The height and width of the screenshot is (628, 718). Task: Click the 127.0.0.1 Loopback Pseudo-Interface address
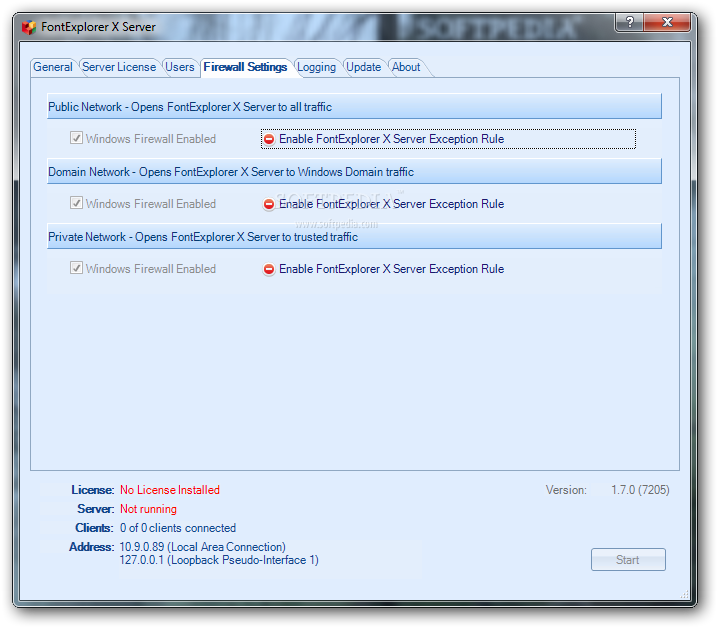click(219, 560)
